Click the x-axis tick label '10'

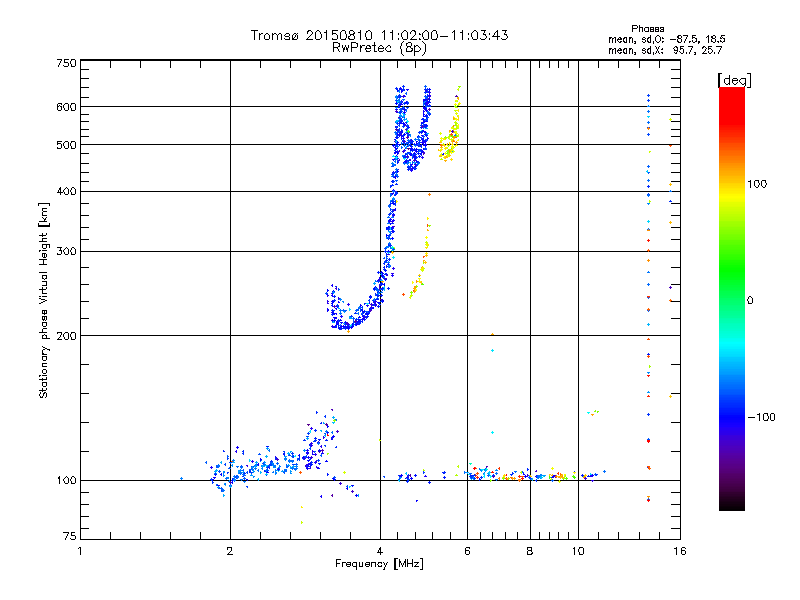(578, 551)
